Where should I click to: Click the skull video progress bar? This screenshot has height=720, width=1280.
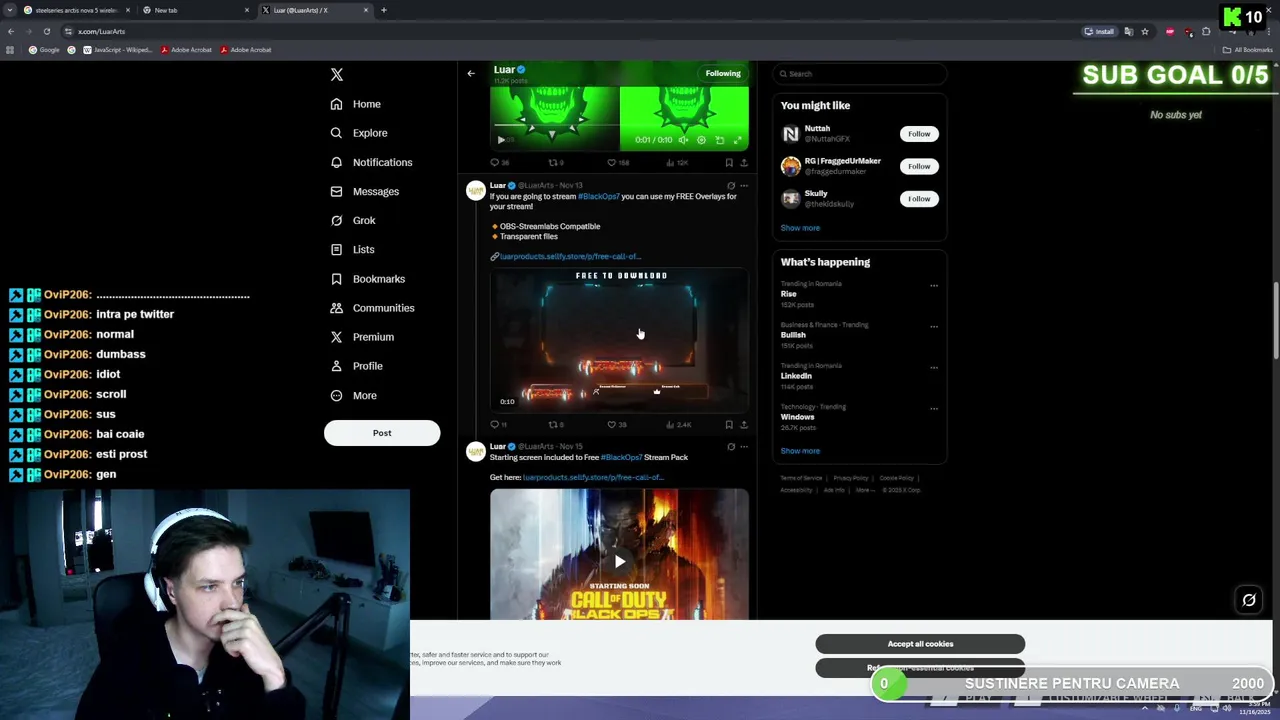(619, 127)
